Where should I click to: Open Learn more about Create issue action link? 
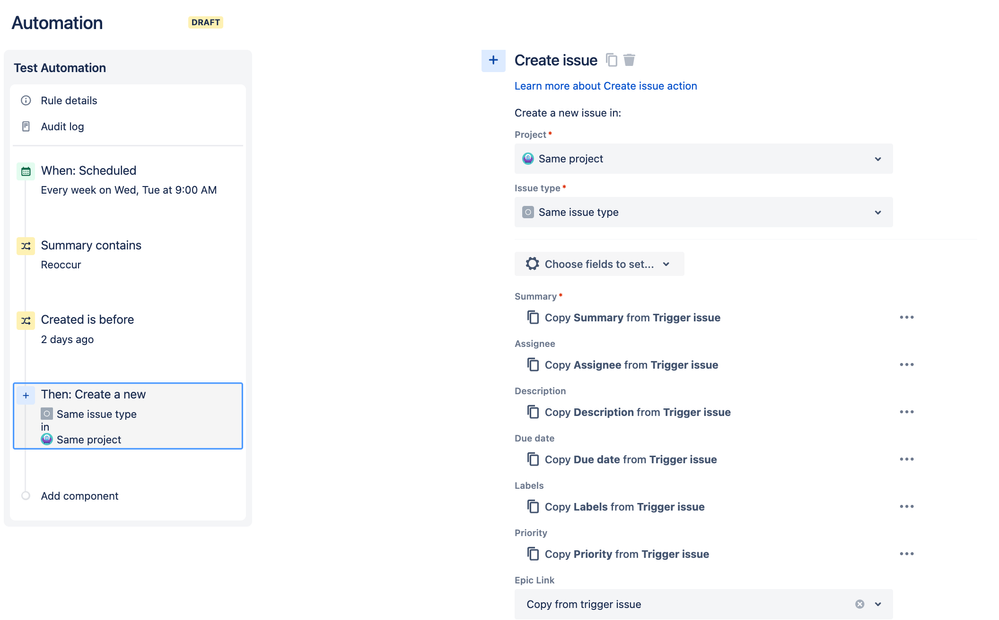click(x=605, y=86)
